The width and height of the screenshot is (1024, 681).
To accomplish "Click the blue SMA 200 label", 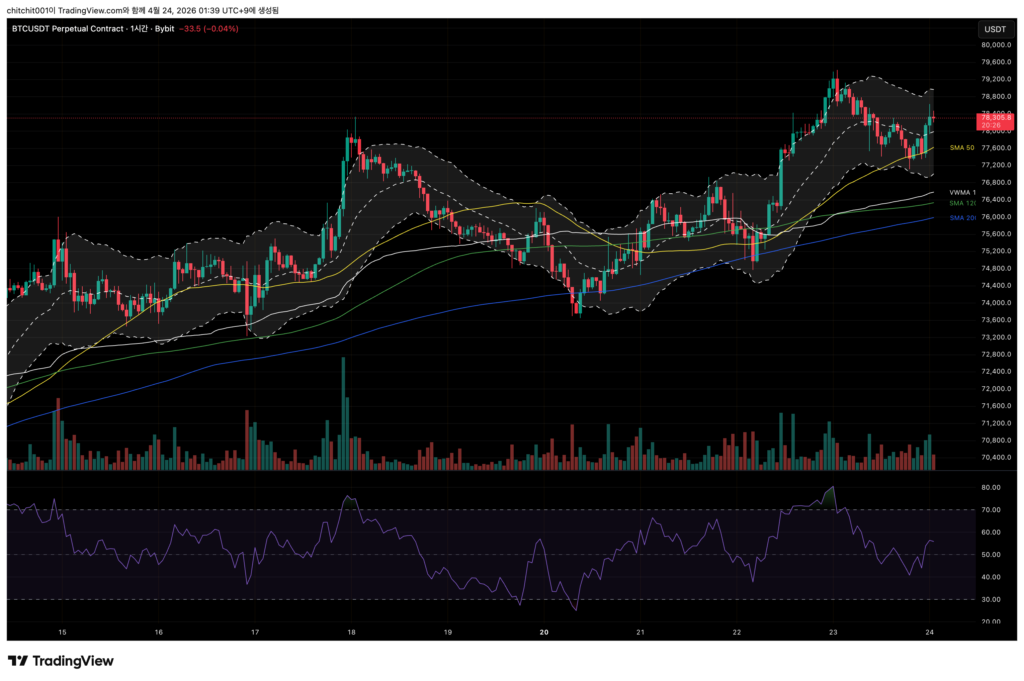I will (x=962, y=218).
